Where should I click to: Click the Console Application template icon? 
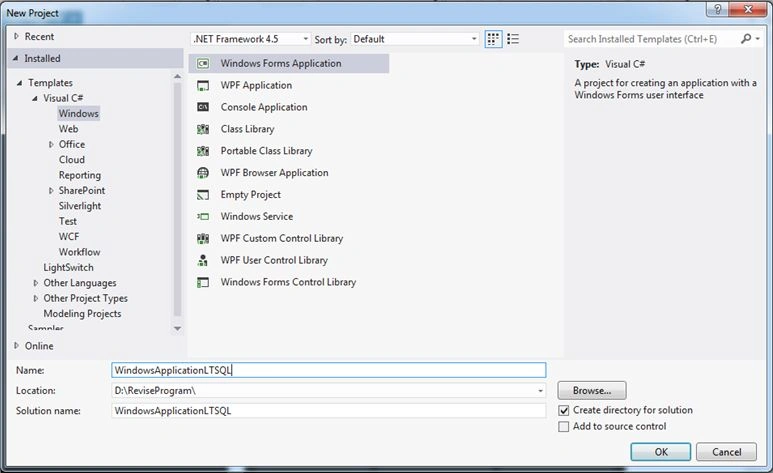coord(203,107)
